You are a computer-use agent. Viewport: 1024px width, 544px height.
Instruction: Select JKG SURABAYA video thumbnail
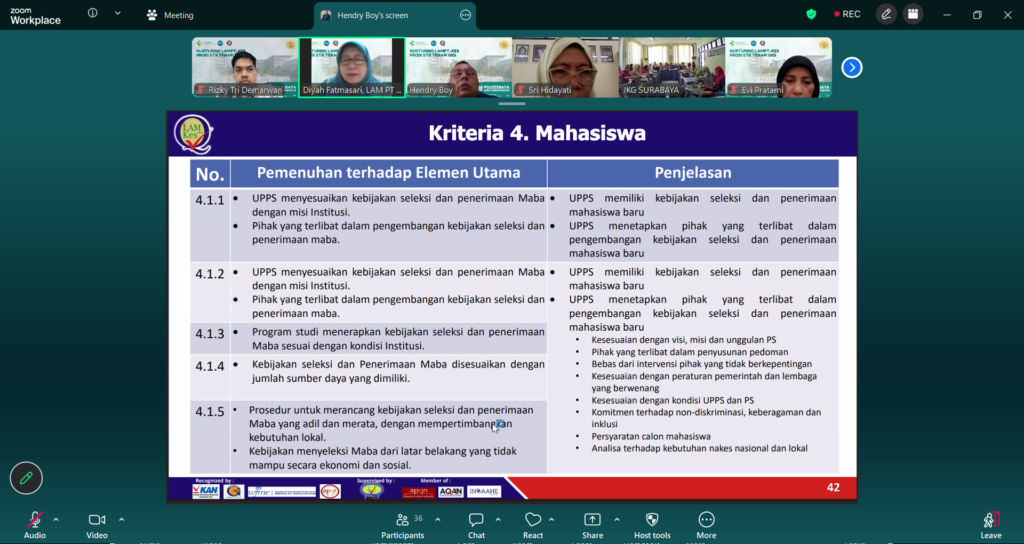pos(672,67)
